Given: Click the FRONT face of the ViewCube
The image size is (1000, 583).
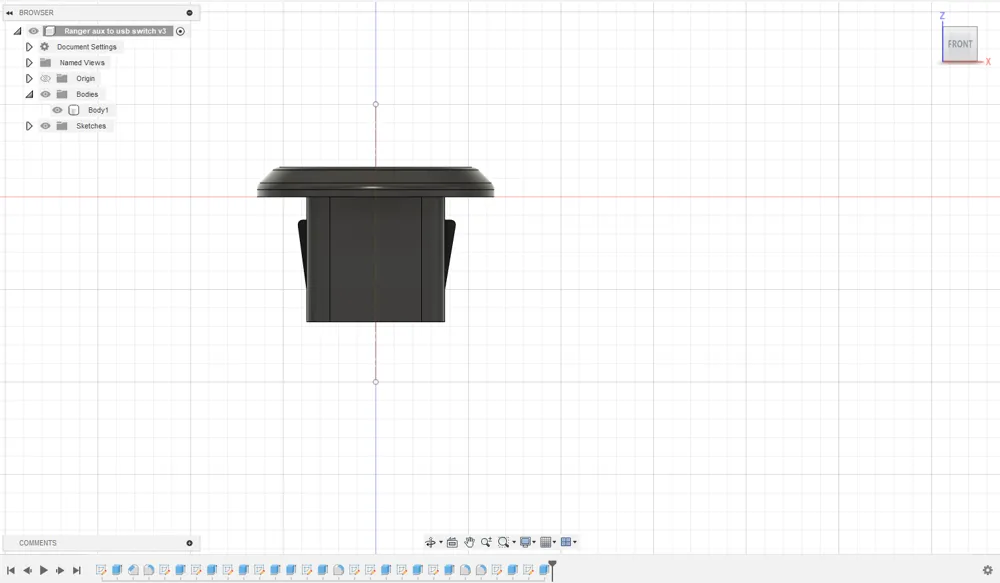Looking at the screenshot, I should tap(960, 44).
